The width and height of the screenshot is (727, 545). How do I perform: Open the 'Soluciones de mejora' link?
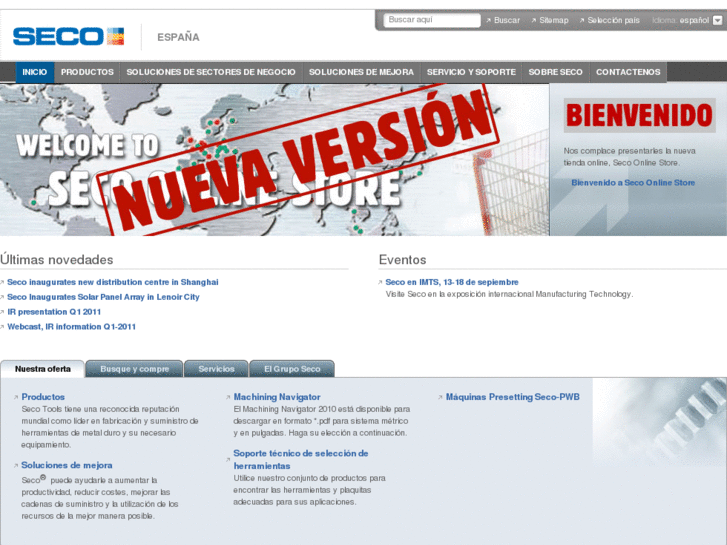pos(67,465)
